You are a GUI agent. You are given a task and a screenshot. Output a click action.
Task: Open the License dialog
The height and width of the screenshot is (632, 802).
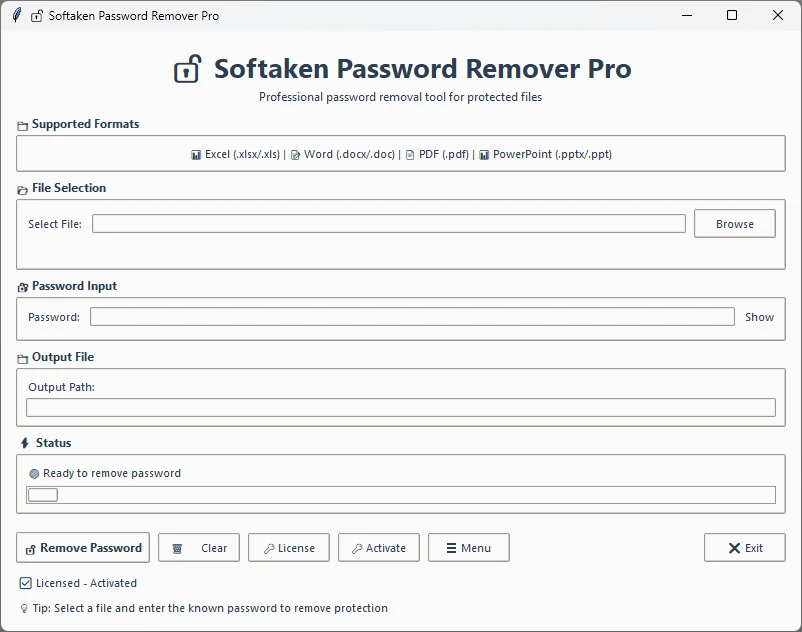coord(288,547)
